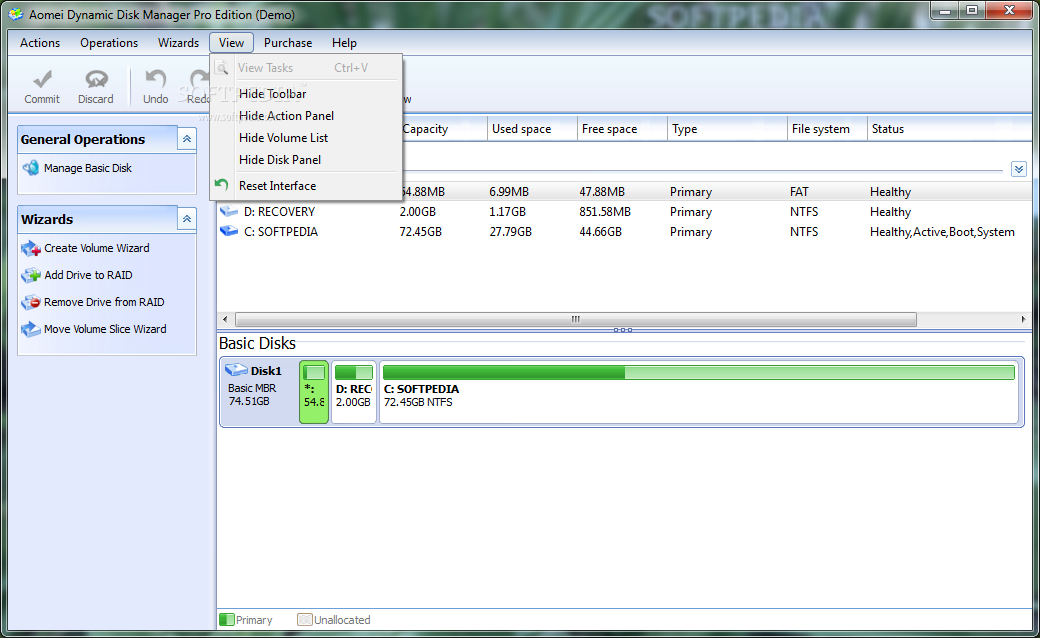Close the open View menu

tap(231, 42)
